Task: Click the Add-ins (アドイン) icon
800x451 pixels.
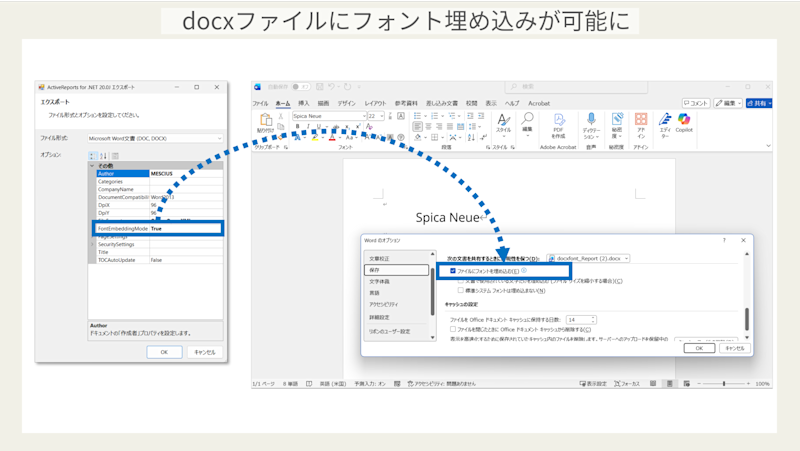Action: click(x=641, y=119)
